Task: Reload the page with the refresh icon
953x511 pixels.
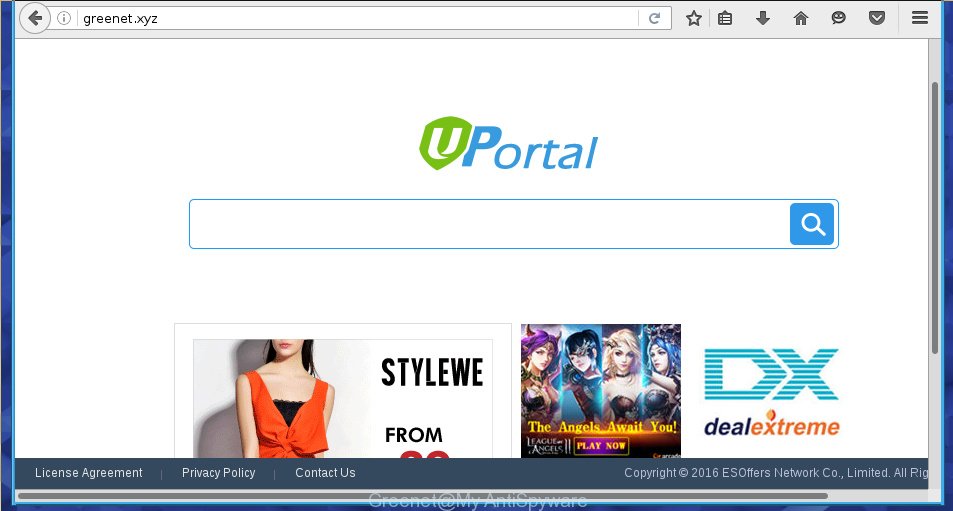Action: pyautogui.click(x=654, y=18)
